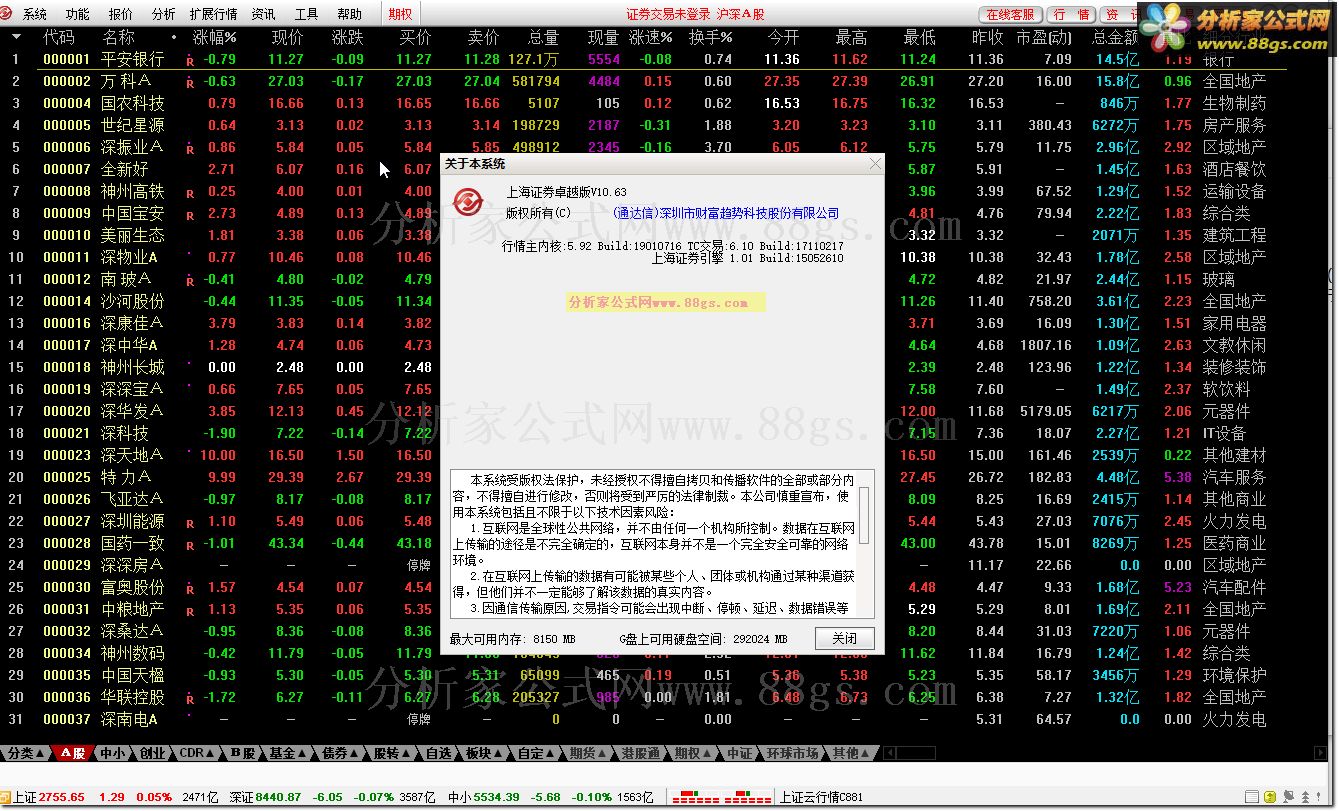
Task: Click the 关闭 button in About dialog
Action: coord(844,639)
